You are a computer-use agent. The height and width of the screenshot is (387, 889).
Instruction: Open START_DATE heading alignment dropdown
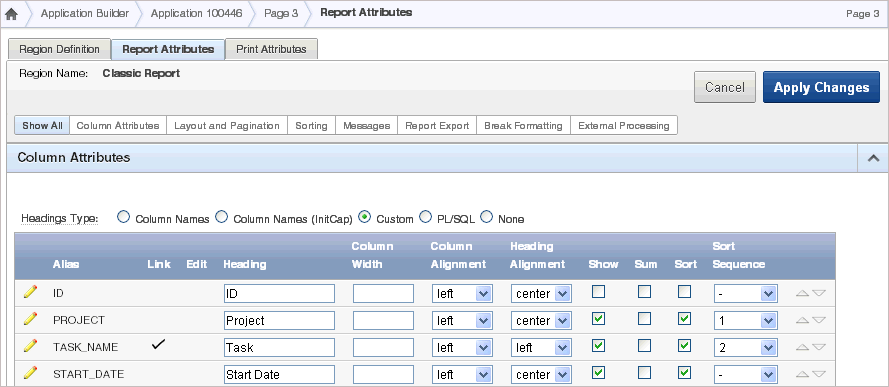[x=541, y=375]
